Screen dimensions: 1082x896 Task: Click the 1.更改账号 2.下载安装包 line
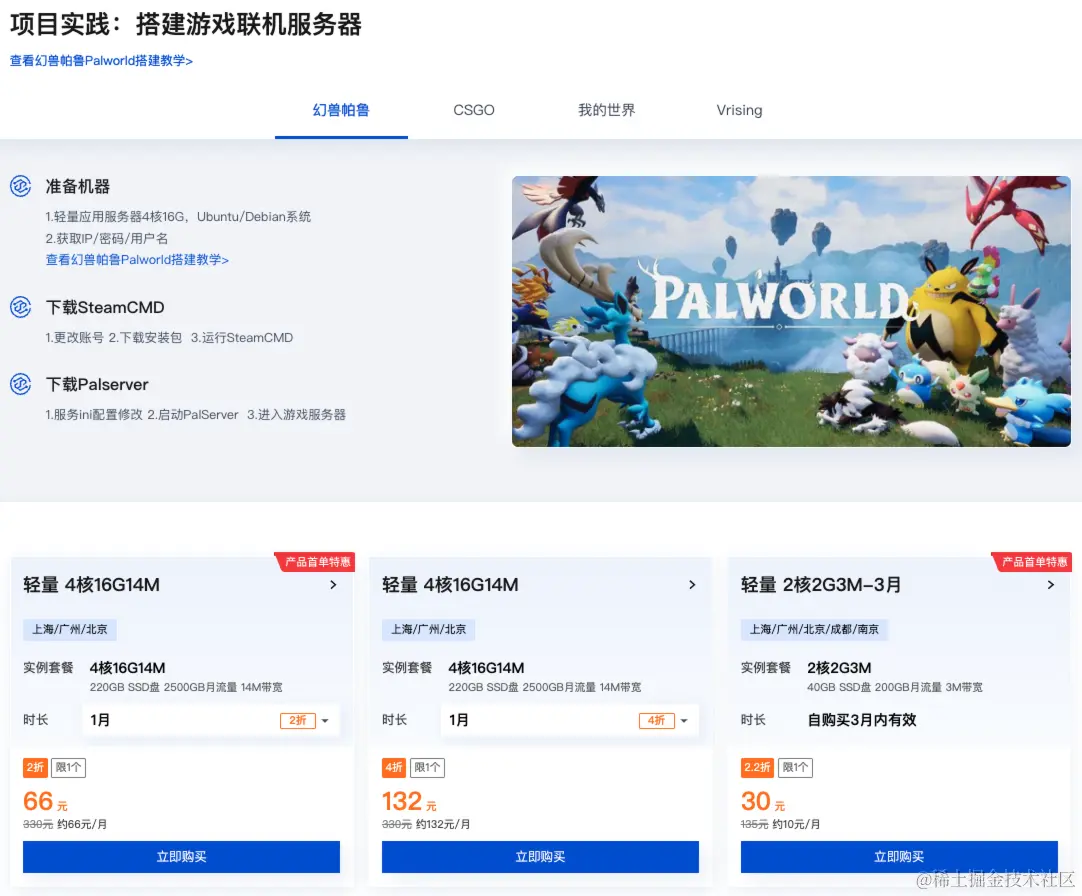click(x=169, y=338)
